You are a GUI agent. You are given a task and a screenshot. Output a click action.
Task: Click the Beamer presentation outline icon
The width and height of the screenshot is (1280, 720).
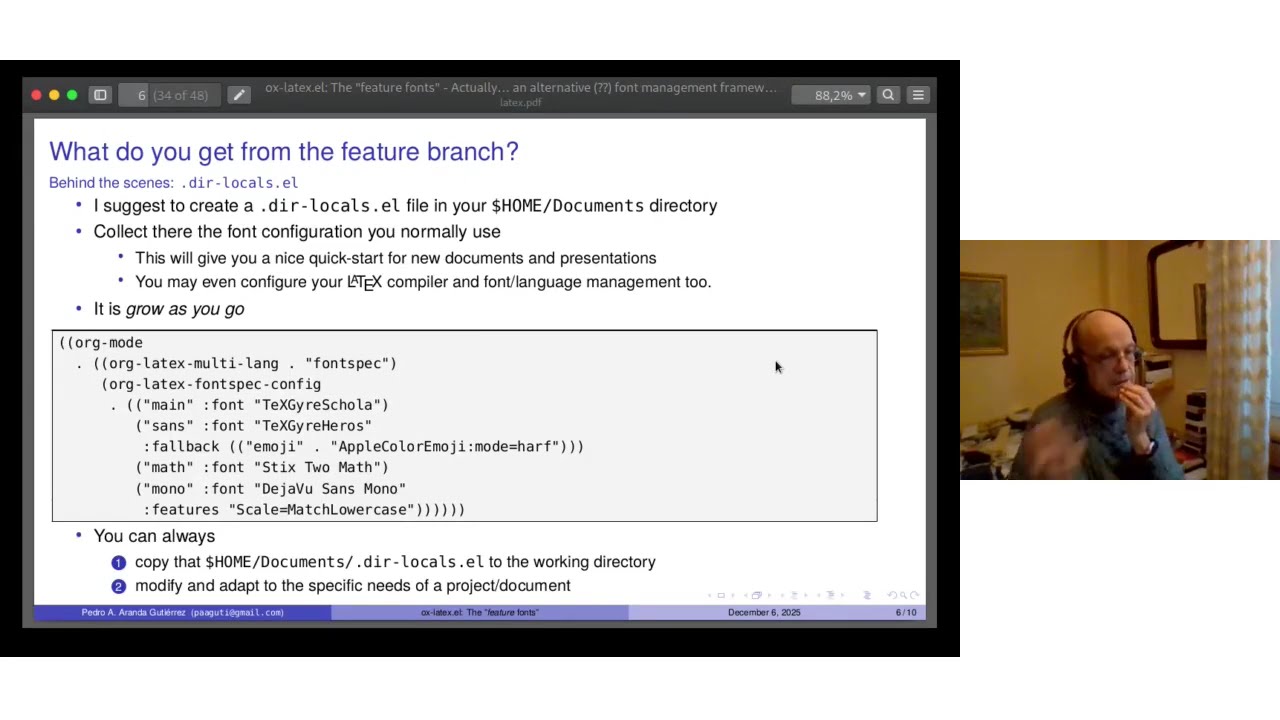click(867, 595)
